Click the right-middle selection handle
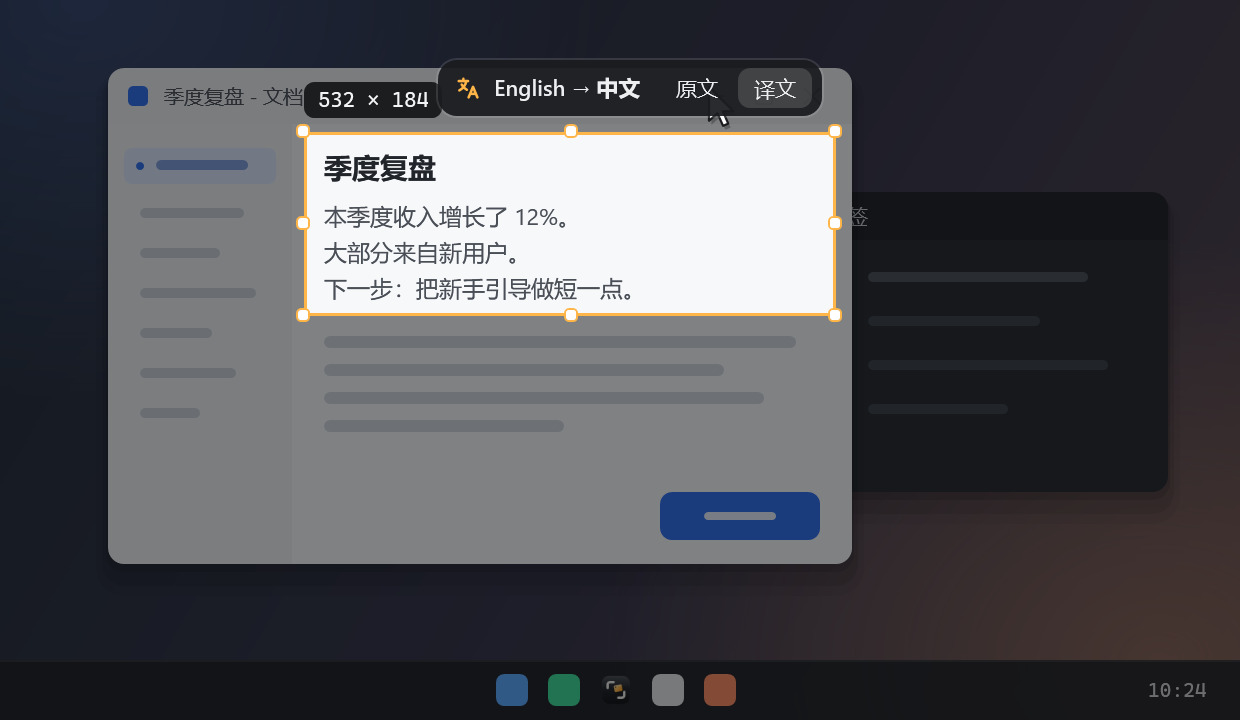This screenshot has width=1240, height=720. (x=835, y=223)
